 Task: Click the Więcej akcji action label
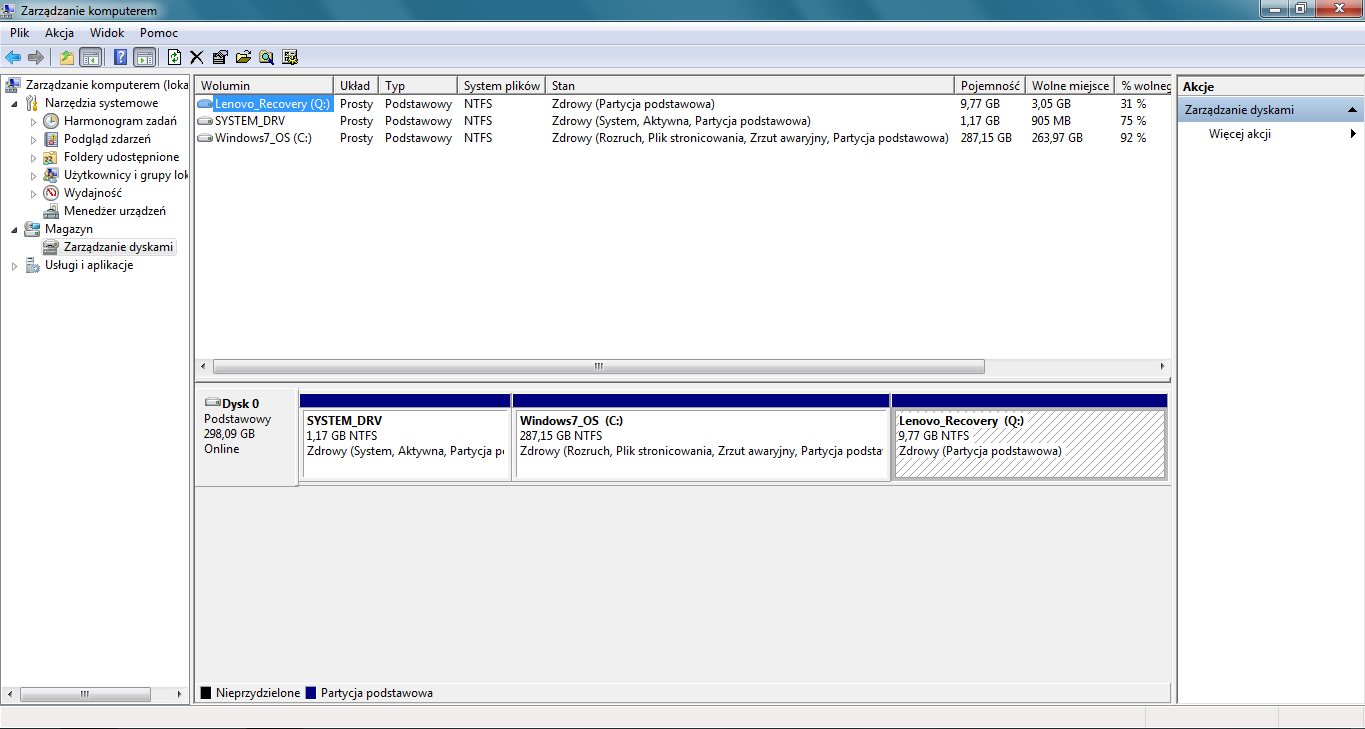tap(1239, 134)
